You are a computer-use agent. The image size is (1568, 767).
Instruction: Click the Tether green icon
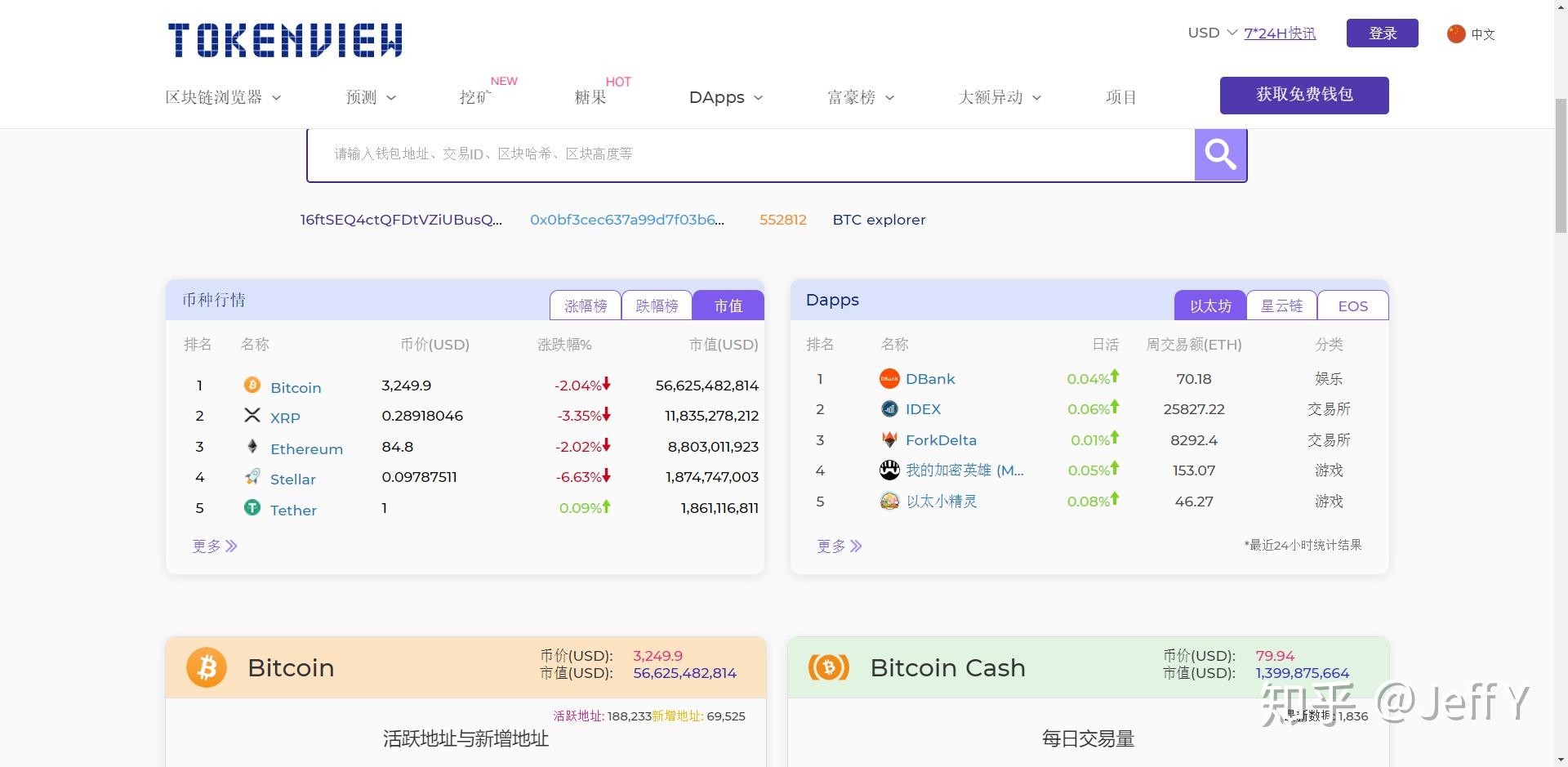(252, 507)
